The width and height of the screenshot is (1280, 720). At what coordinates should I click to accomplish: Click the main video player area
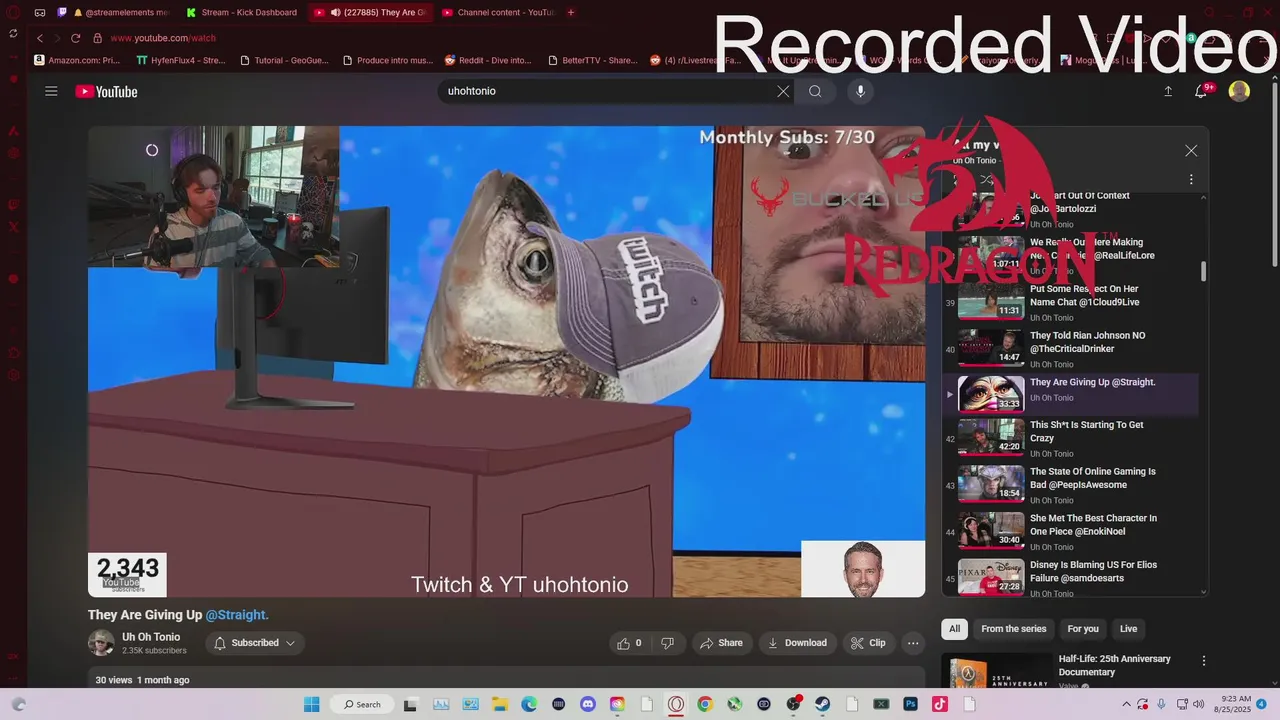pyautogui.click(x=506, y=361)
